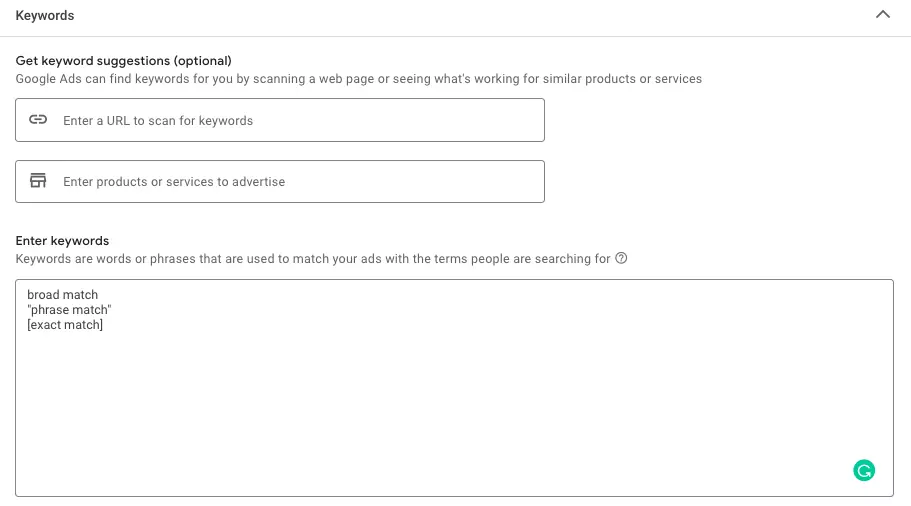Image resolution: width=911 pixels, height=506 pixels.
Task: Click the link icon in URL field
Action: pos(38,120)
